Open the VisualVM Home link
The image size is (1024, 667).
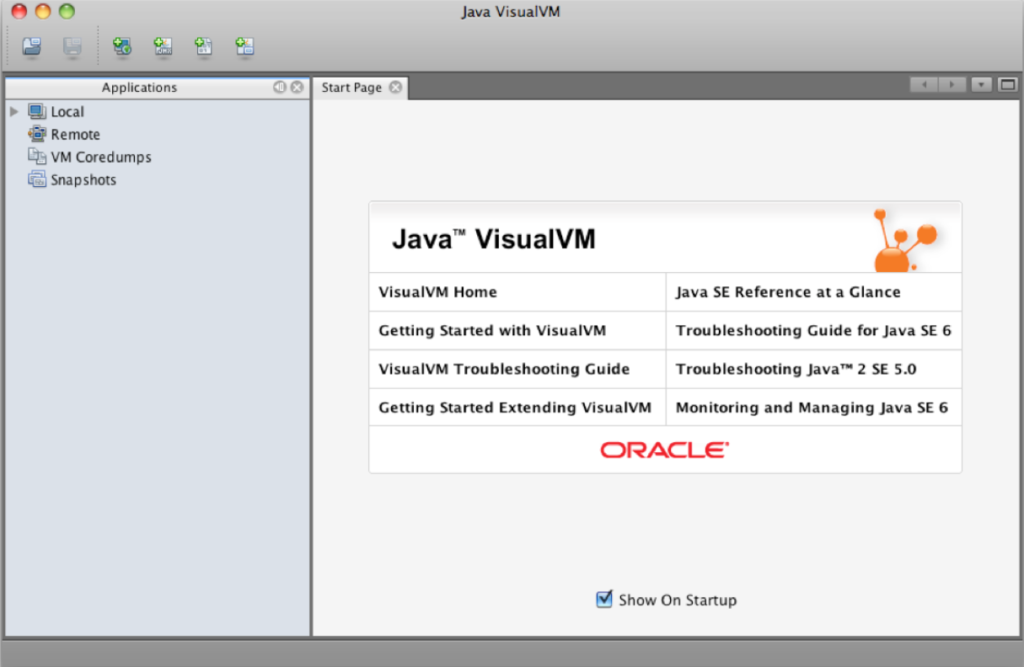click(438, 292)
